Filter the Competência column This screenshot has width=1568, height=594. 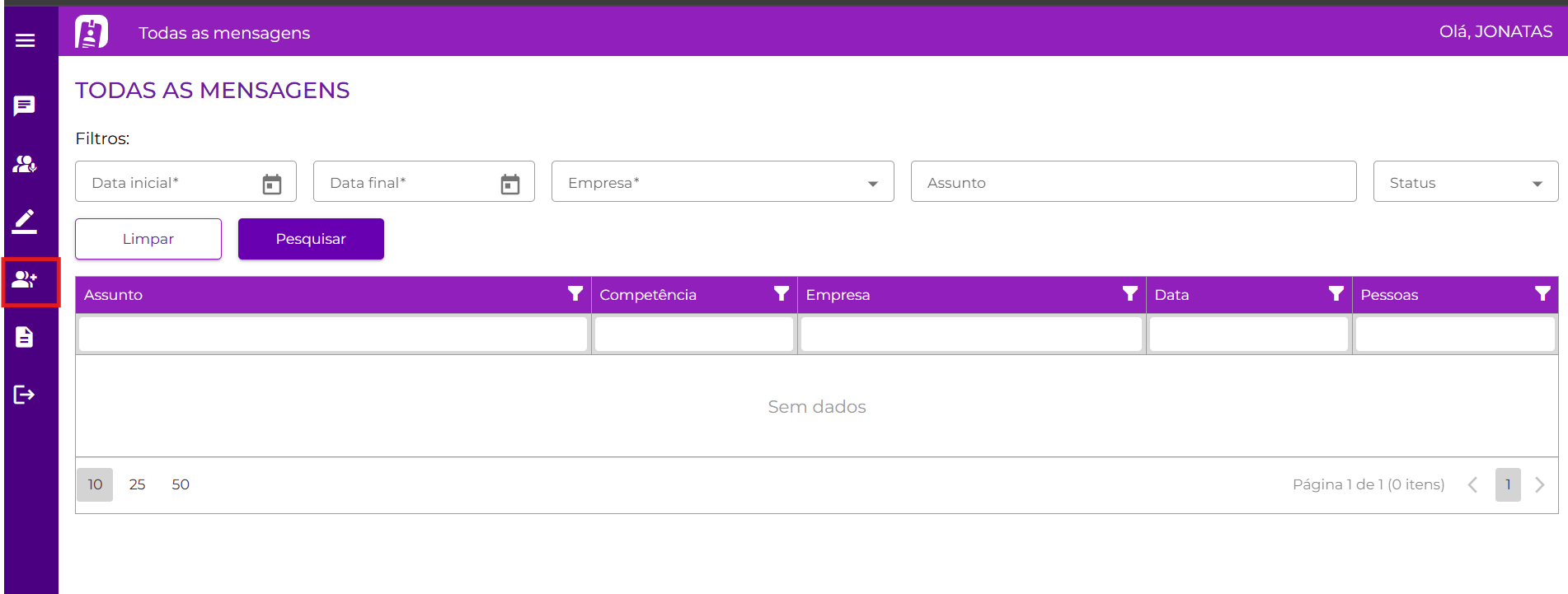coord(782,293)
